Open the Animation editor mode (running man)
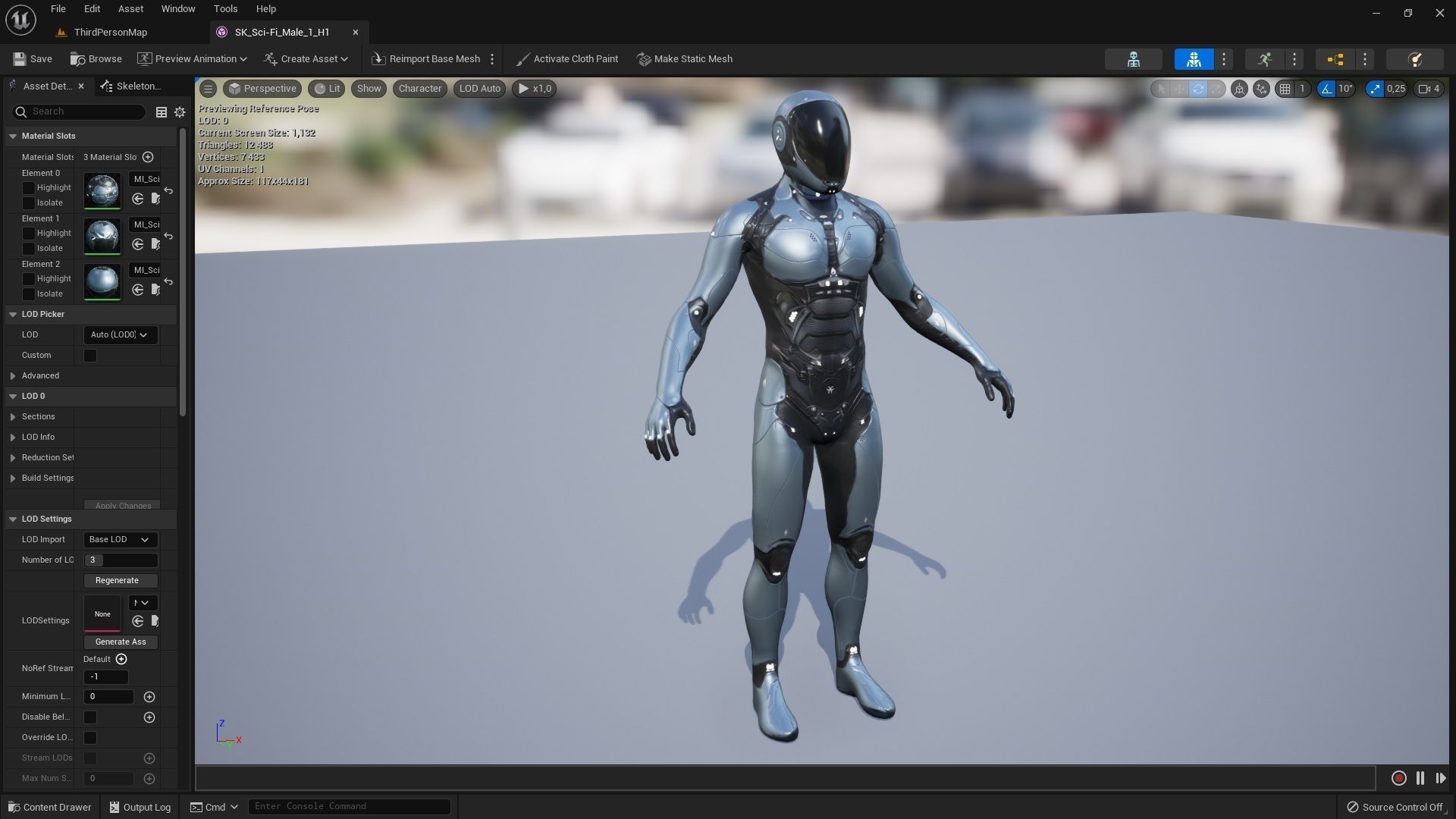This screenshot has width=1456, height=819. pos(1264,59)
